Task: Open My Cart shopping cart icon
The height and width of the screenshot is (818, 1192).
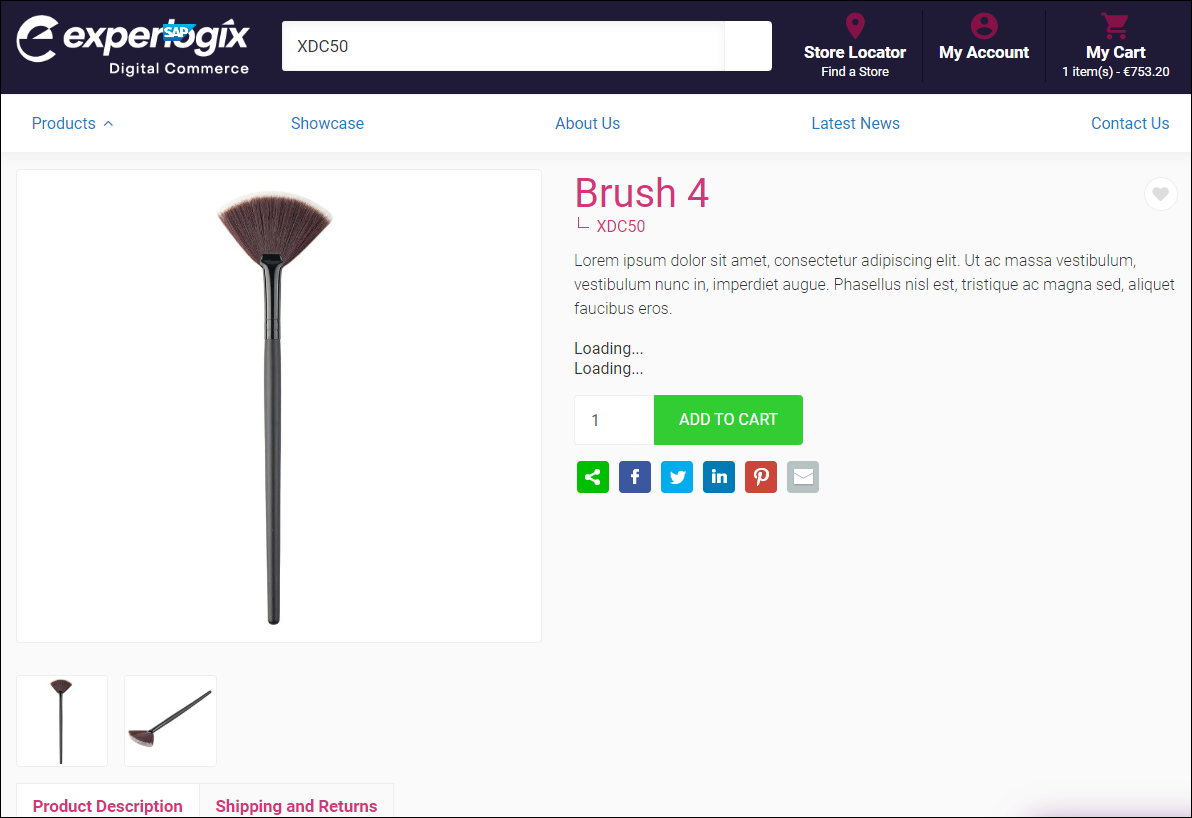Action: pos(1115,26)
